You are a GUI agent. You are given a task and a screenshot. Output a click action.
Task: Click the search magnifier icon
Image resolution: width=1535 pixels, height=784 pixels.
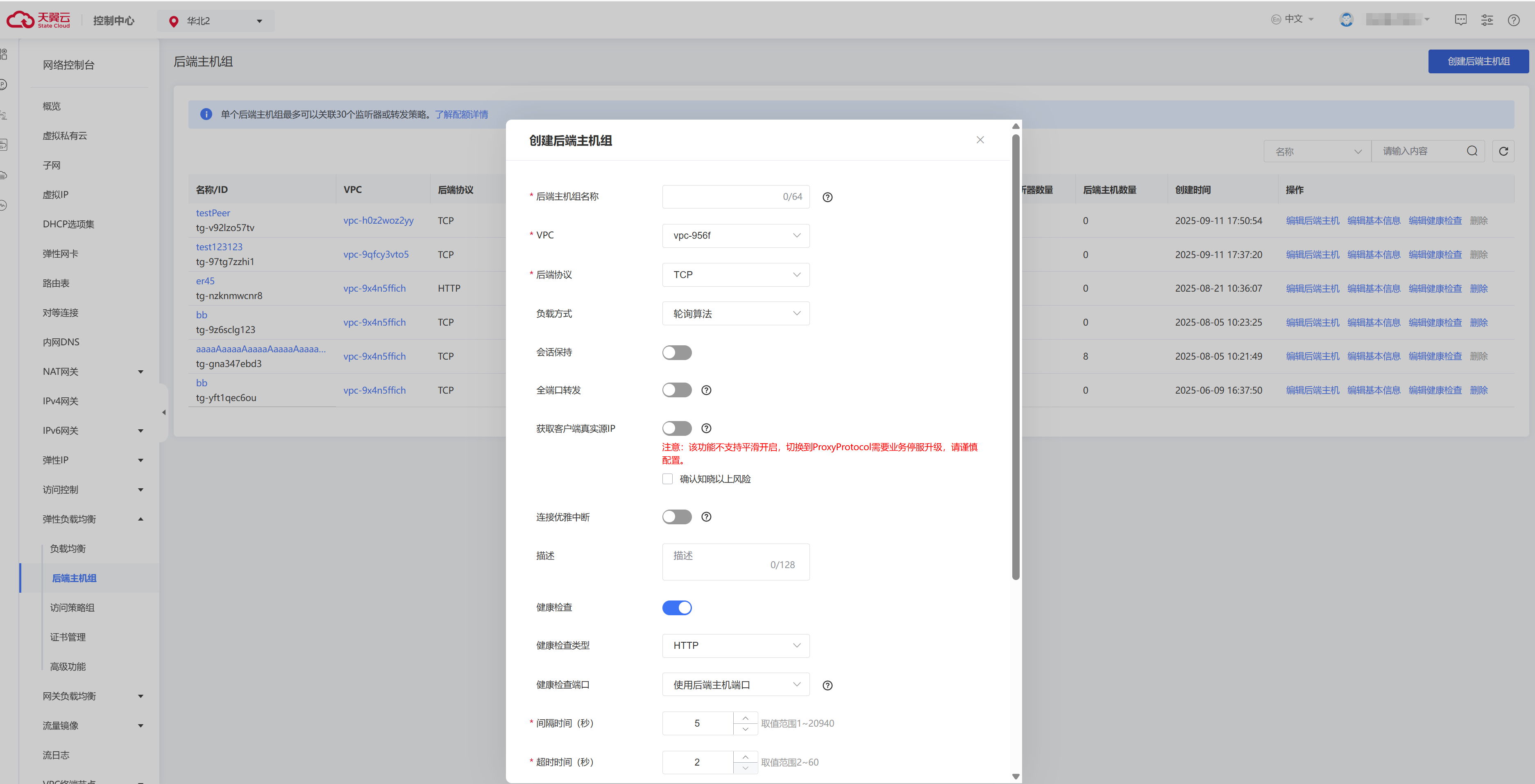(x=1471, y=151)
